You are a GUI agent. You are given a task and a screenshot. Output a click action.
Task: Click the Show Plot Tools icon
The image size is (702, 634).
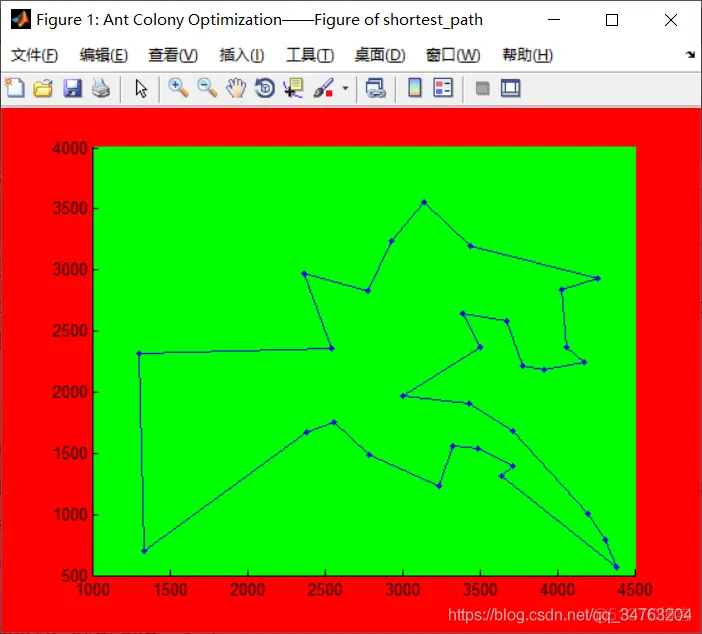click(510, 88)
